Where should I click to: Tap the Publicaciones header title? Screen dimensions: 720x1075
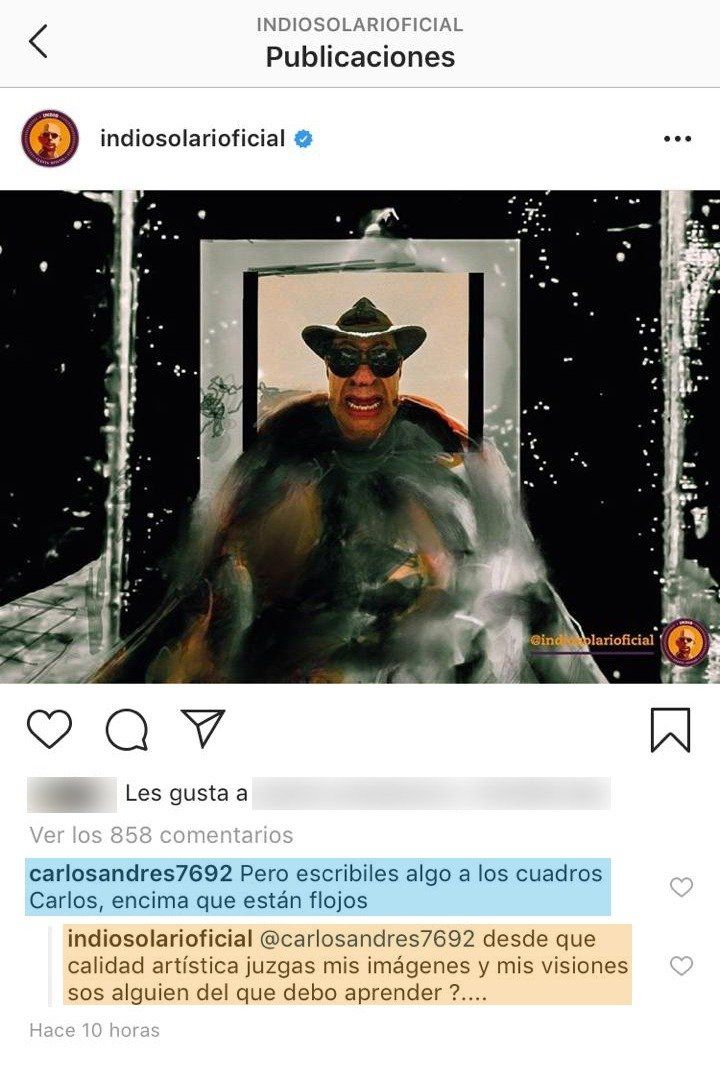[x=360, y=57]
